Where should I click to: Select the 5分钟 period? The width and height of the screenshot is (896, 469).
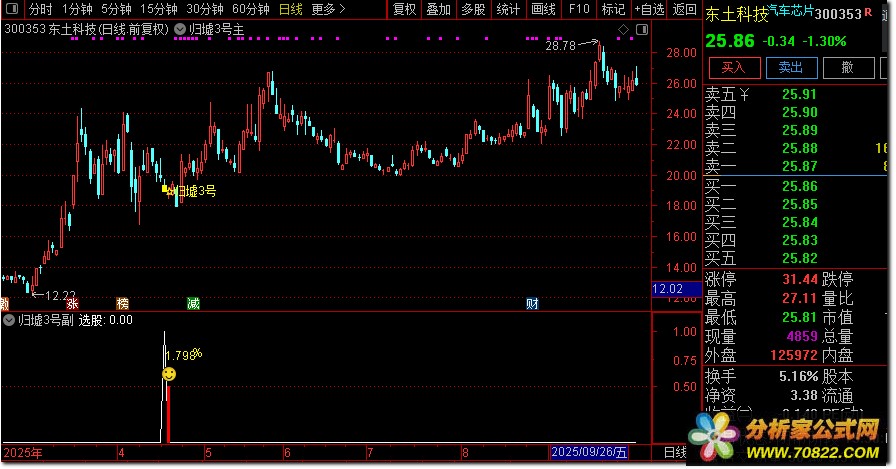click(x=116, y=9)
